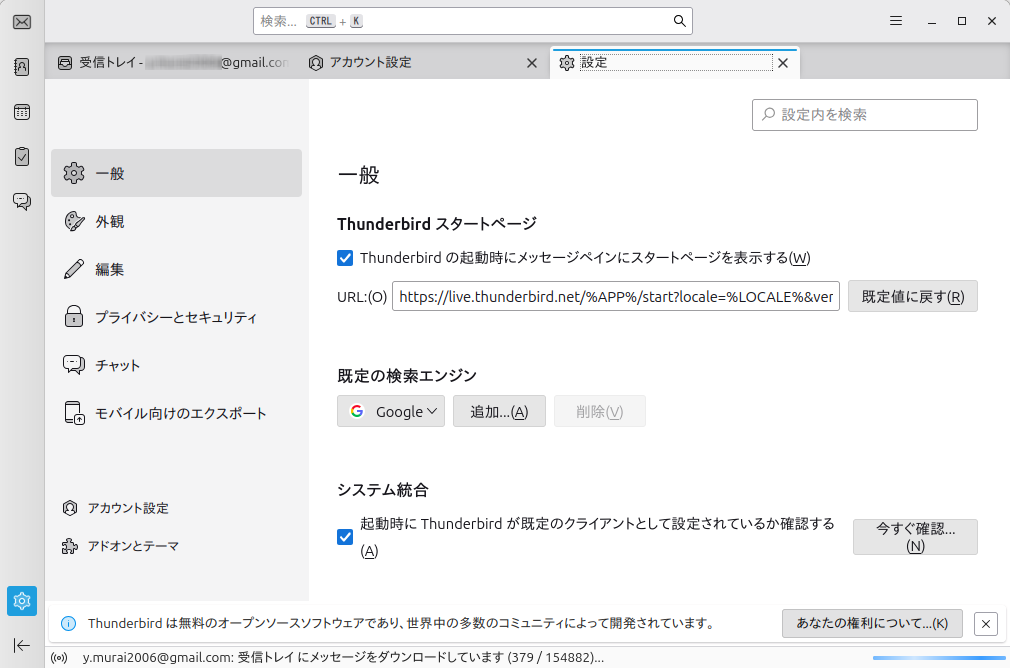Toggle default client check at startup checkbox

click(345, 537)
